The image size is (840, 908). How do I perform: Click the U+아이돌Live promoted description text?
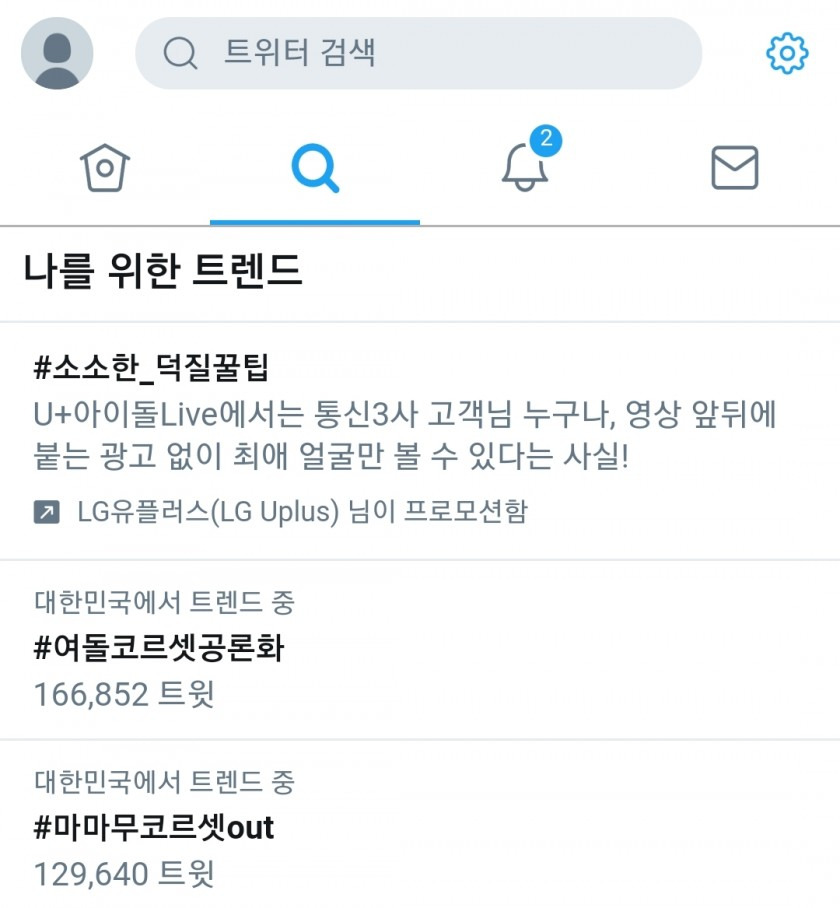click(x=404, y=435)
